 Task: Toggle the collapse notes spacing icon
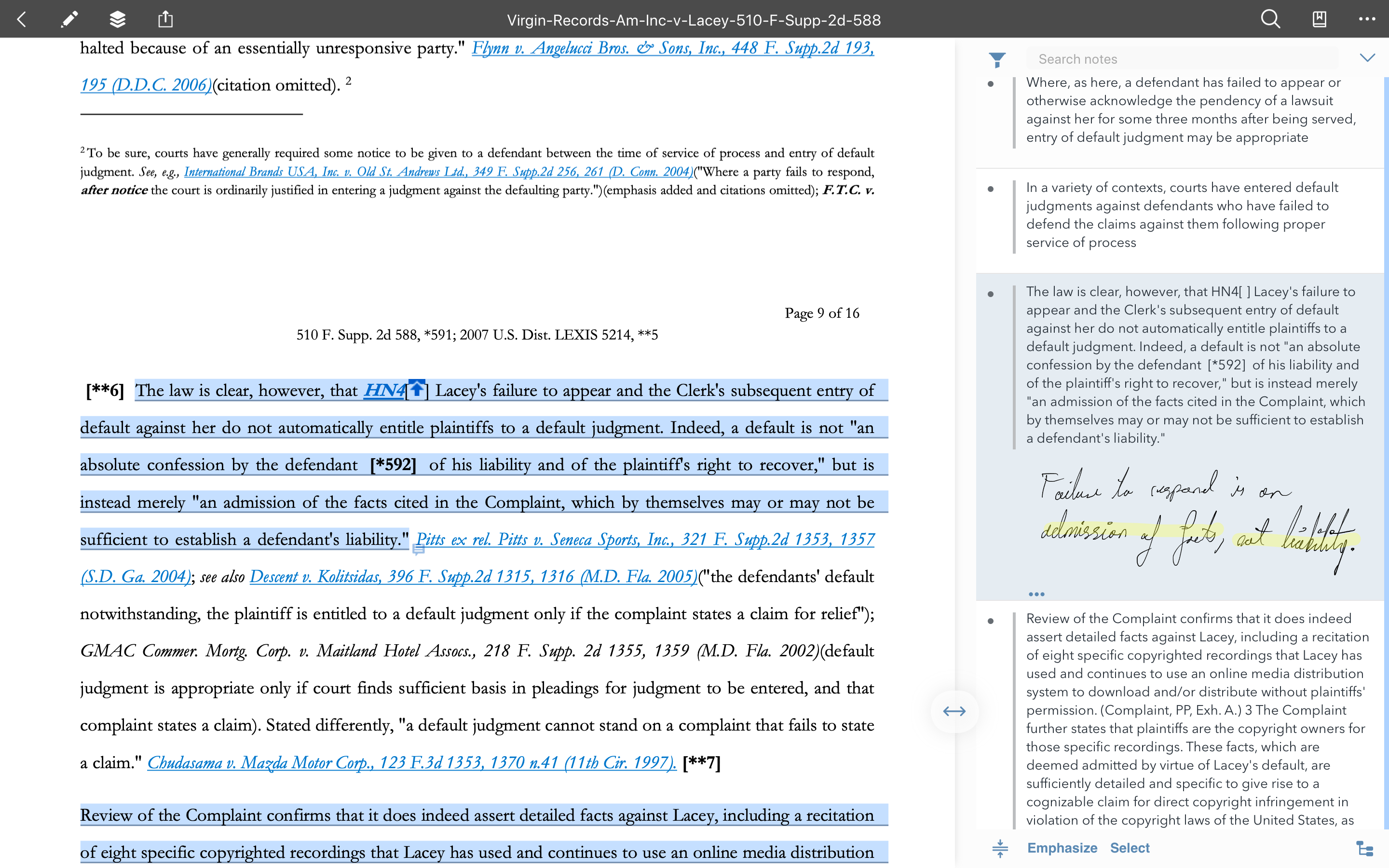[1000, 848]
